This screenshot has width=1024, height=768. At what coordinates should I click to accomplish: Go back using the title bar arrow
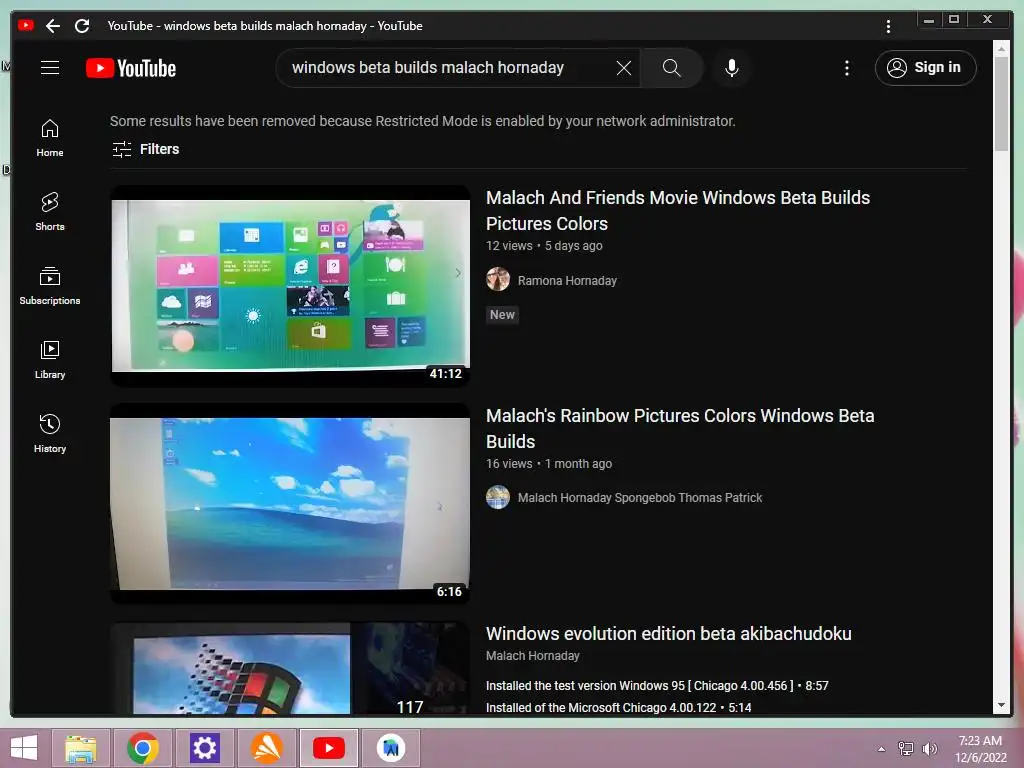pyautogui.click(x=53, y=26)
